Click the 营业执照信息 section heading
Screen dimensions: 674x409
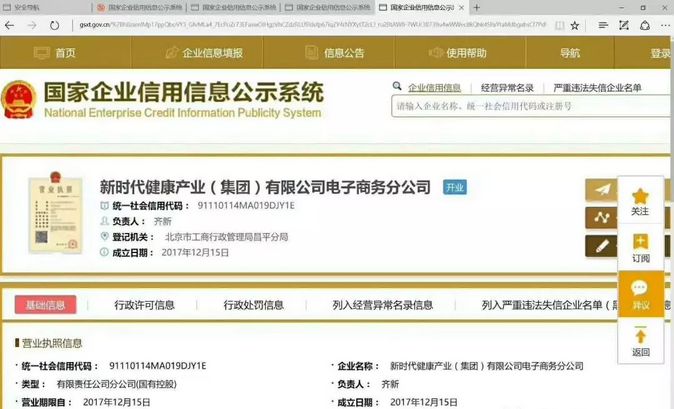pos(52,343)
